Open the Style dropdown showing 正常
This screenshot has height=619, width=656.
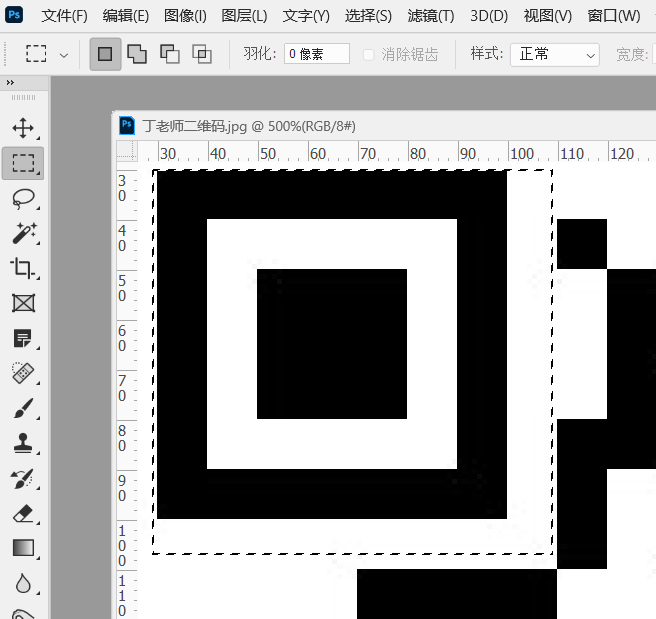(x=555, y=55)
